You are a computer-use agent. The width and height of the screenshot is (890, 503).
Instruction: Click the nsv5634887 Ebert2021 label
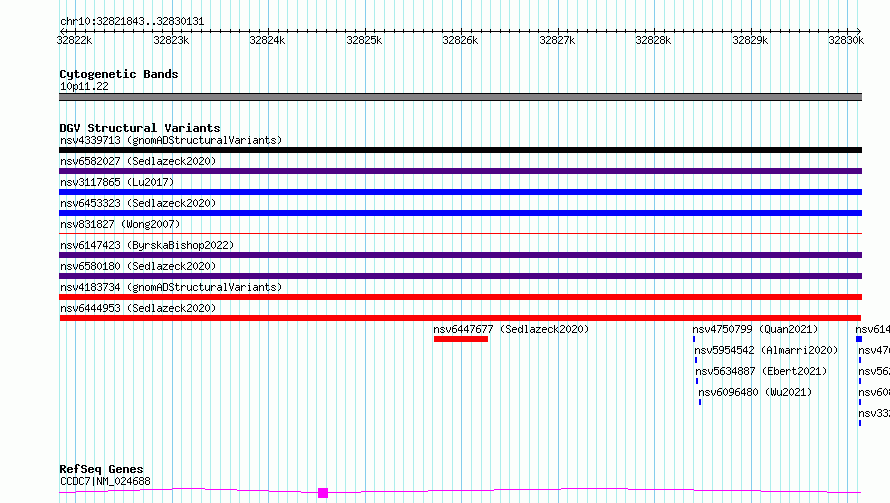point(761,371)
